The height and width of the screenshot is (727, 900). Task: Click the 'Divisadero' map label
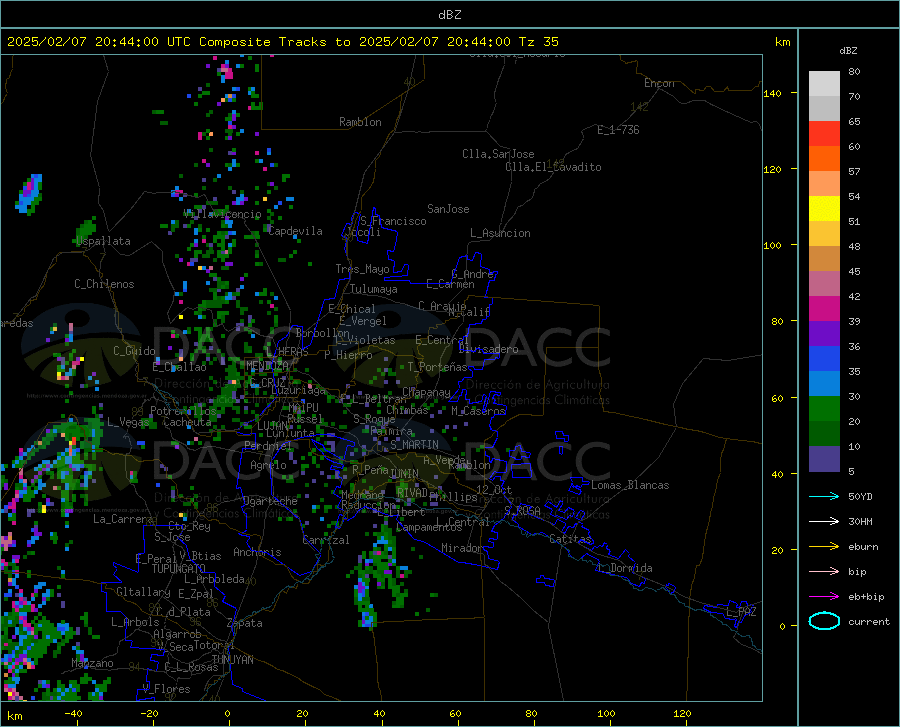point(488,349)
